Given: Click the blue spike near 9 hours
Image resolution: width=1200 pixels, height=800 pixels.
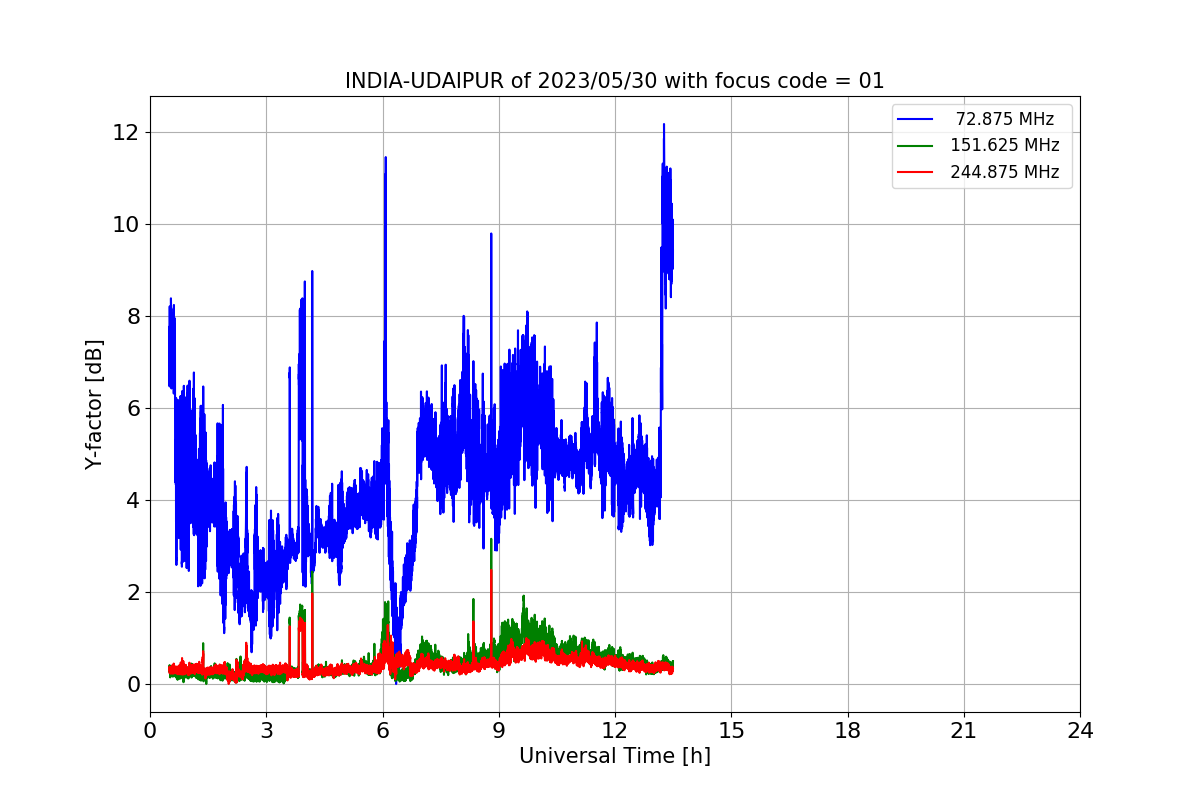Looking at the screenshot, I should [x=491, y=234].
